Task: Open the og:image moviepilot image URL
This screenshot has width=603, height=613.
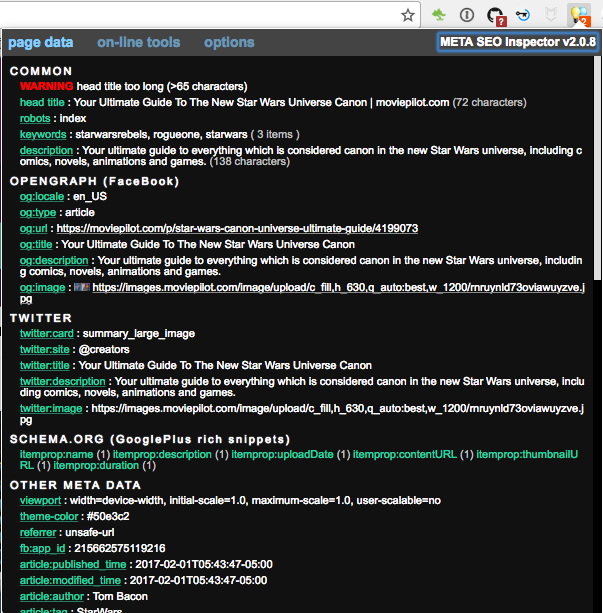Action: click(339, 288)
